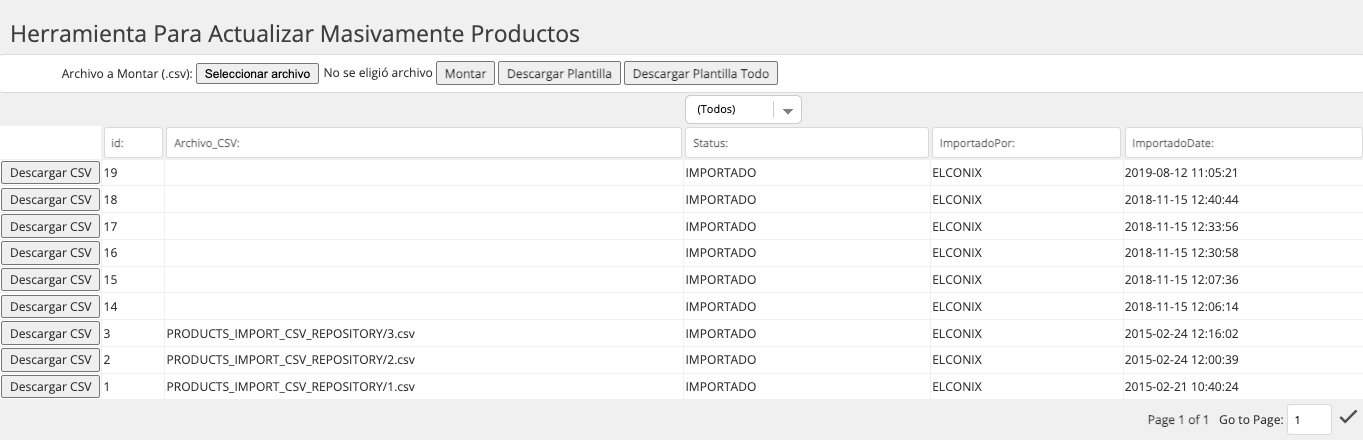This screenshot has height=440, width=1363.
Task: Select date 2015-02-24 12:00:39
Action: (1182, 360)
